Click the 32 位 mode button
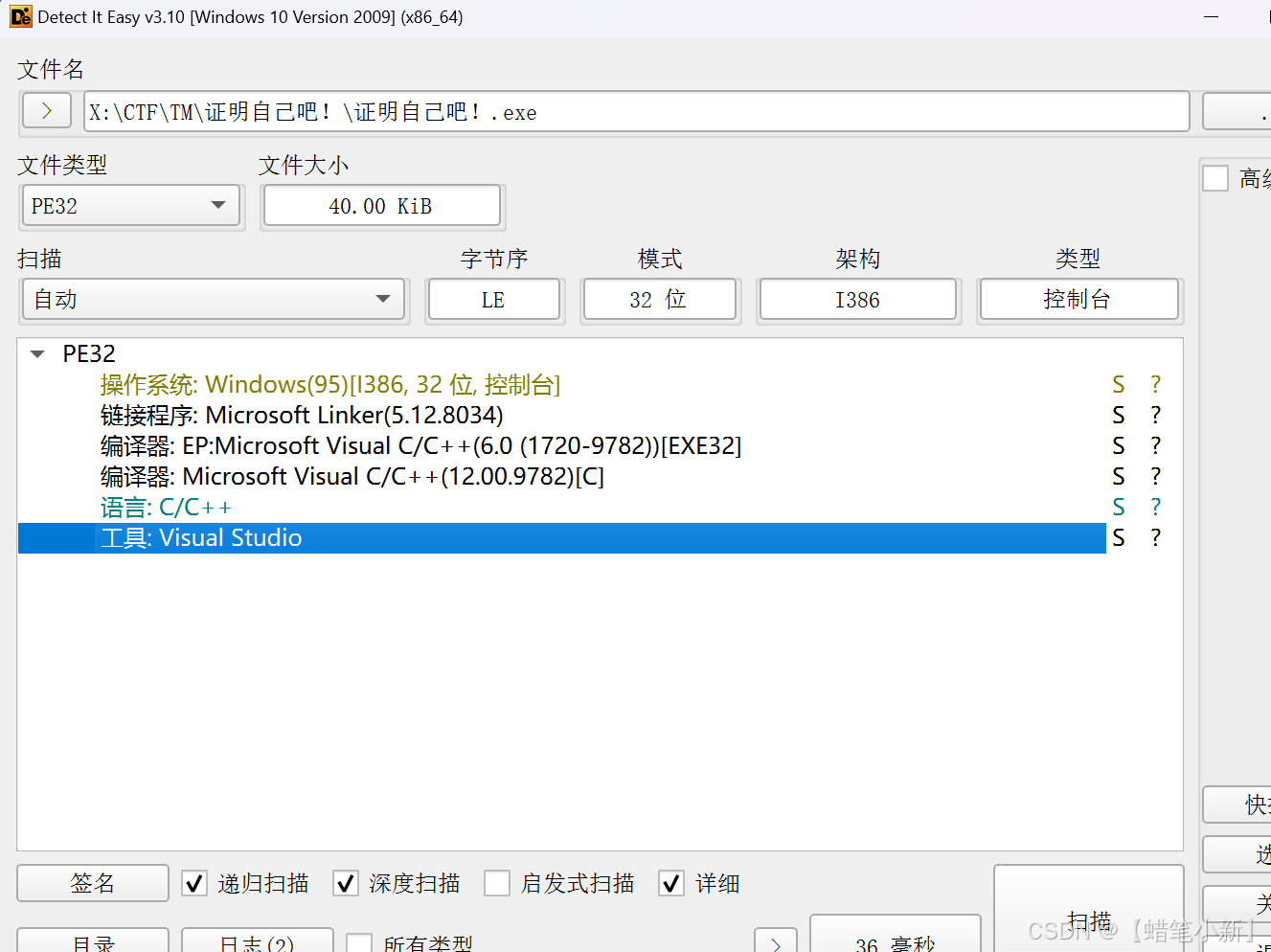 point(659,300)
